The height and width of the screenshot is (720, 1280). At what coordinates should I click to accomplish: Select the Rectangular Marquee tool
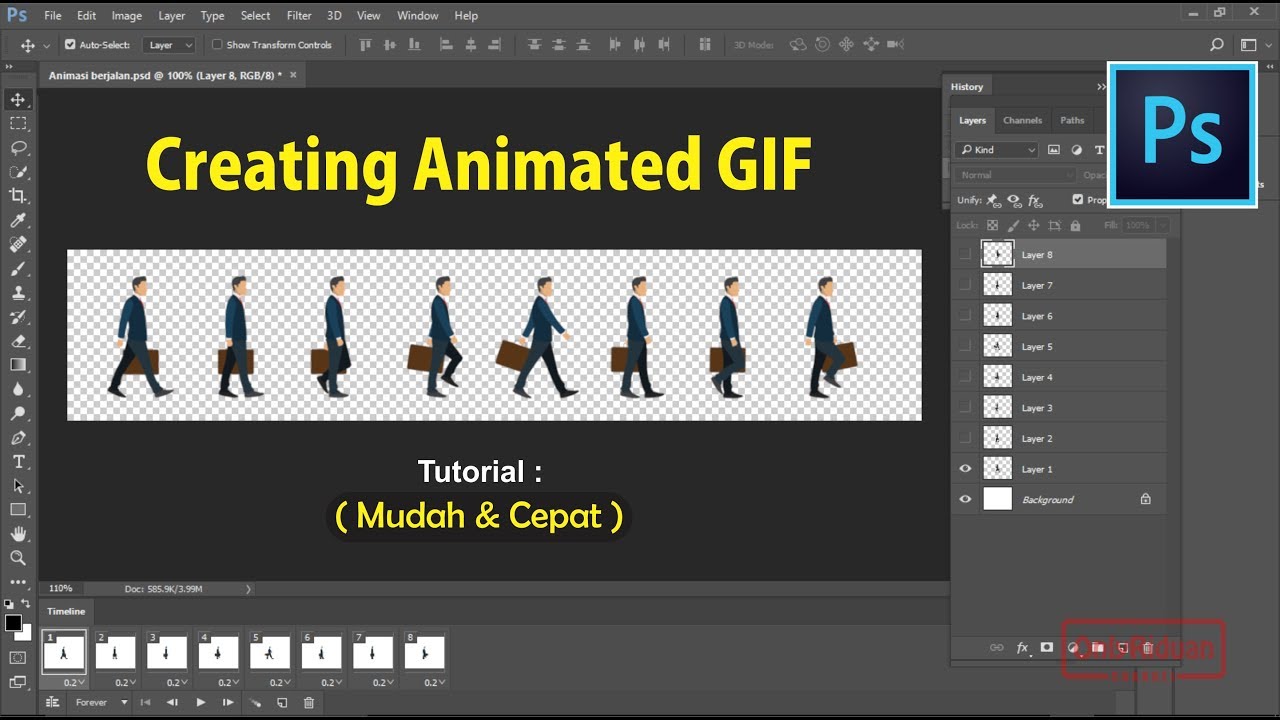point(18,123)
